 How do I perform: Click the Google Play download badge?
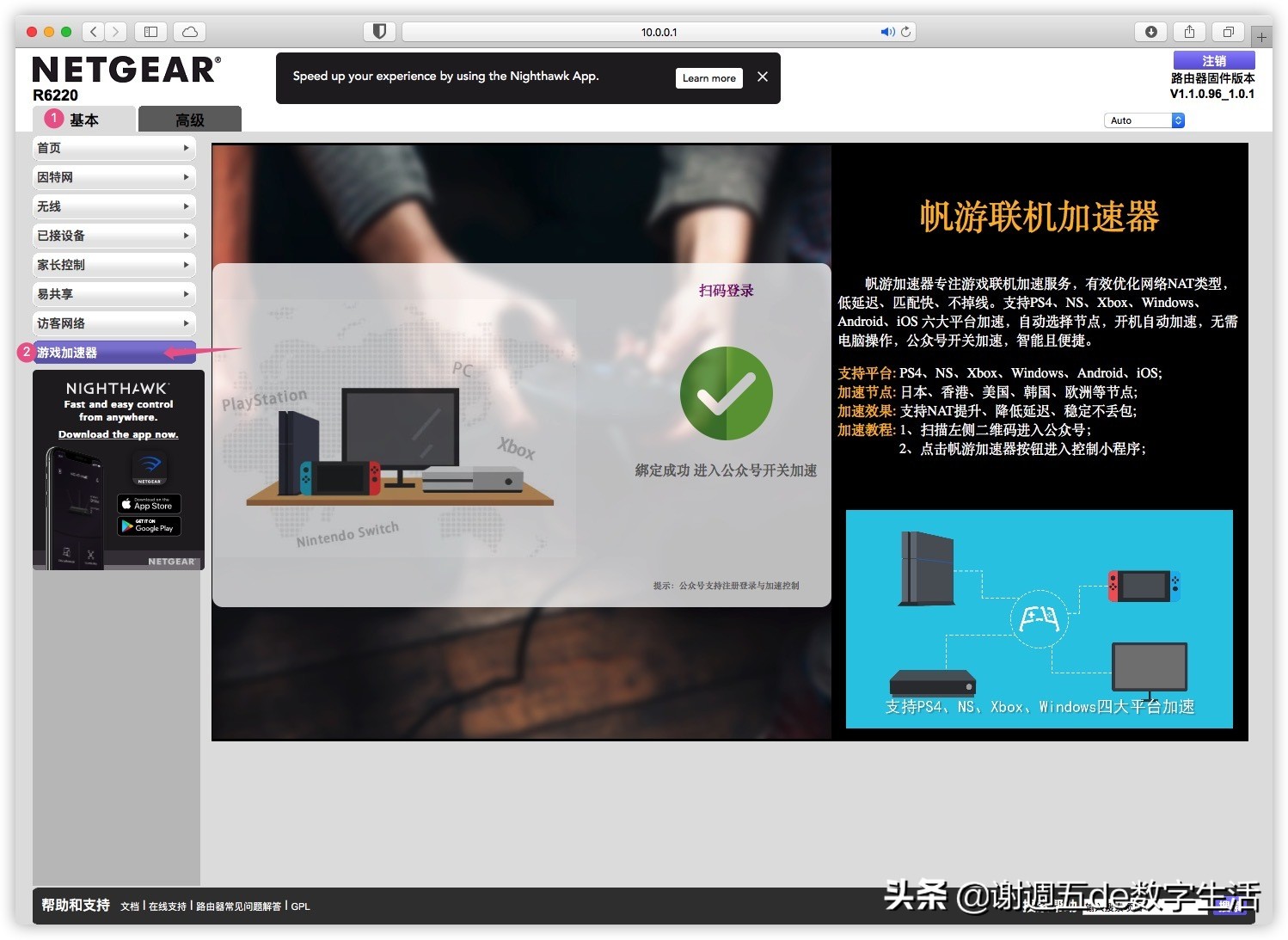[148, 525]
